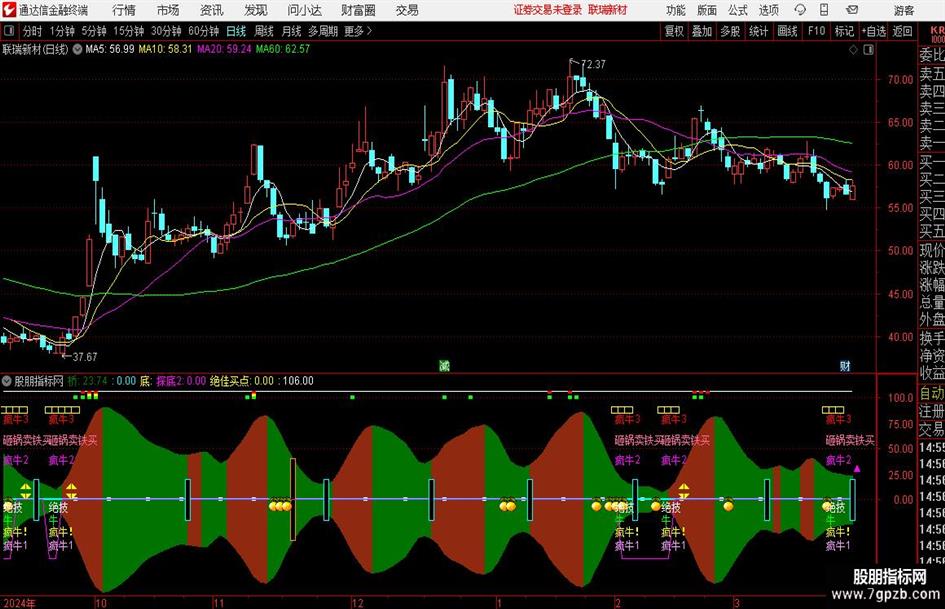Click the blue 财 marker on chart
Image resolution: width=945 pixels, height=609 pixels.
[x=845, y=365]
